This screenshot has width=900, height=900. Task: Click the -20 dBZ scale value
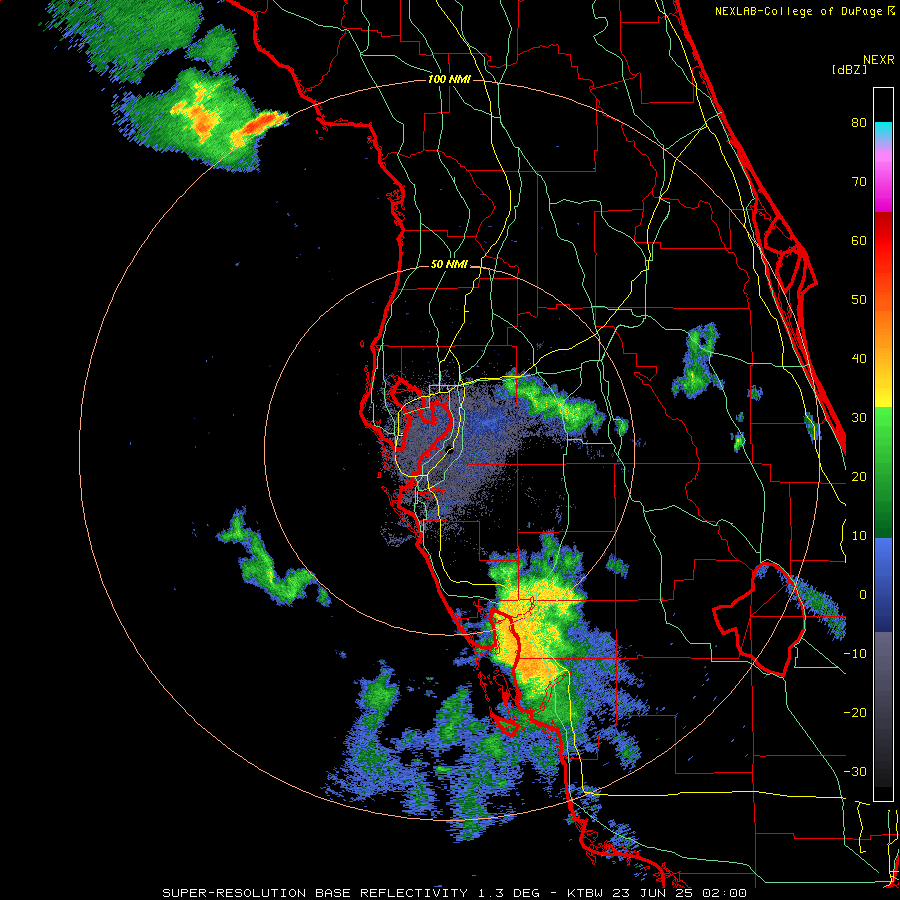855,712
